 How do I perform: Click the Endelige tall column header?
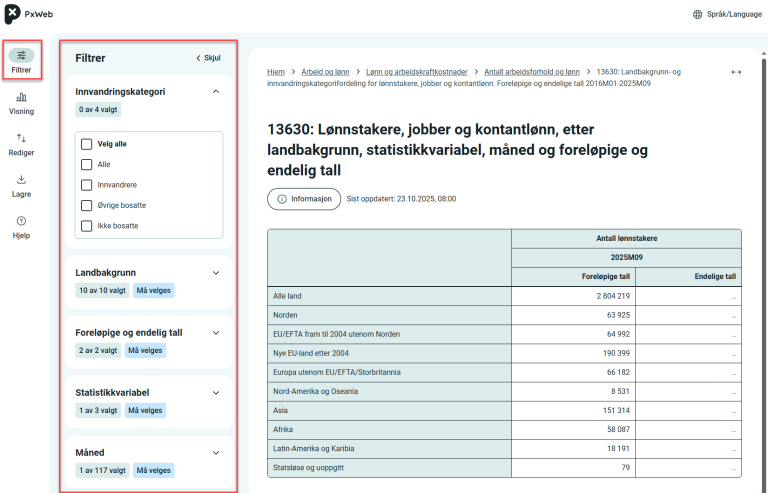(689, 277)
